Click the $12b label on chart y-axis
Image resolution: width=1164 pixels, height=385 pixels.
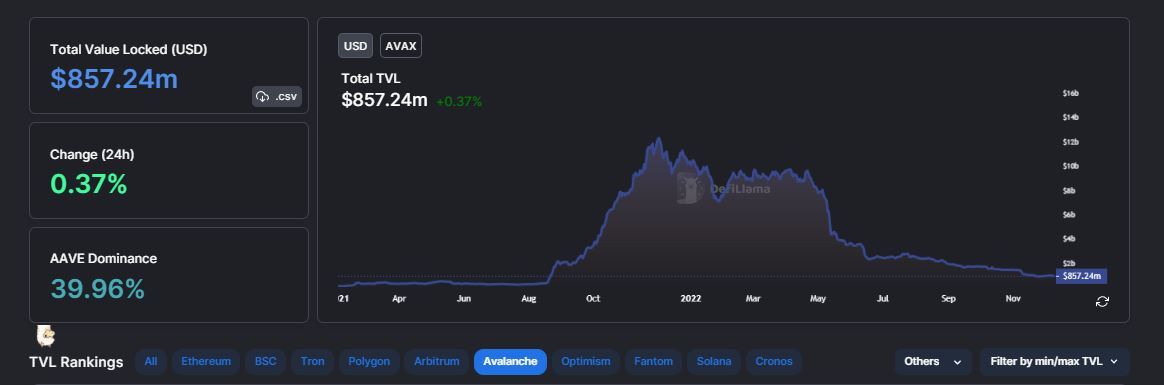point(1070,142)
